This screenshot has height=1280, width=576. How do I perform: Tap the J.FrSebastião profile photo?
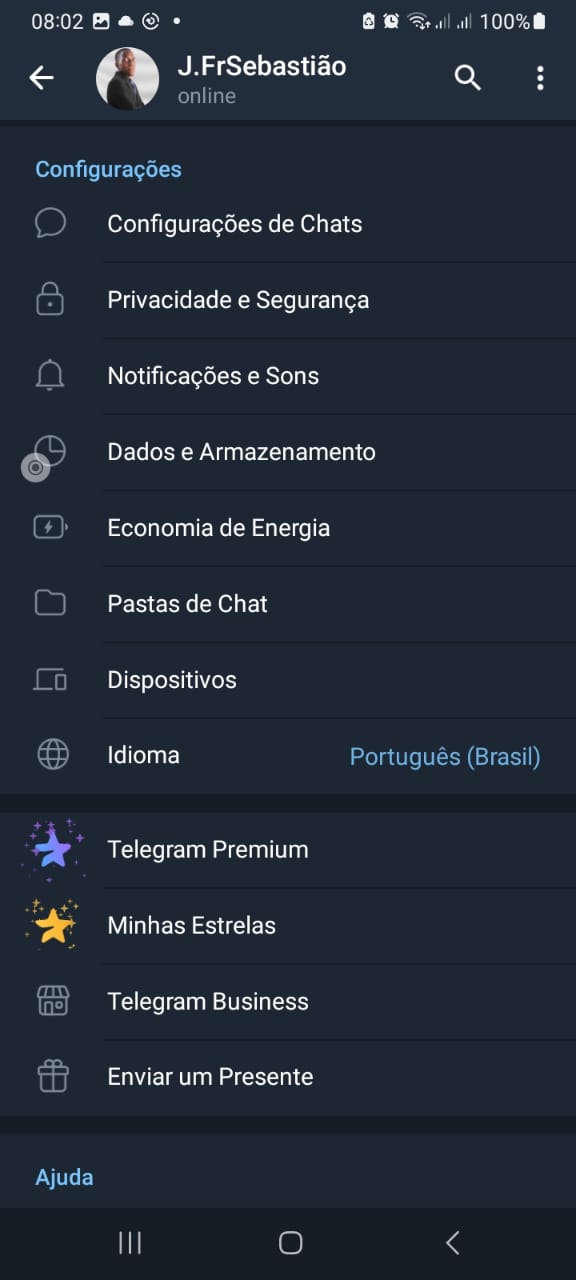(127, 78)
